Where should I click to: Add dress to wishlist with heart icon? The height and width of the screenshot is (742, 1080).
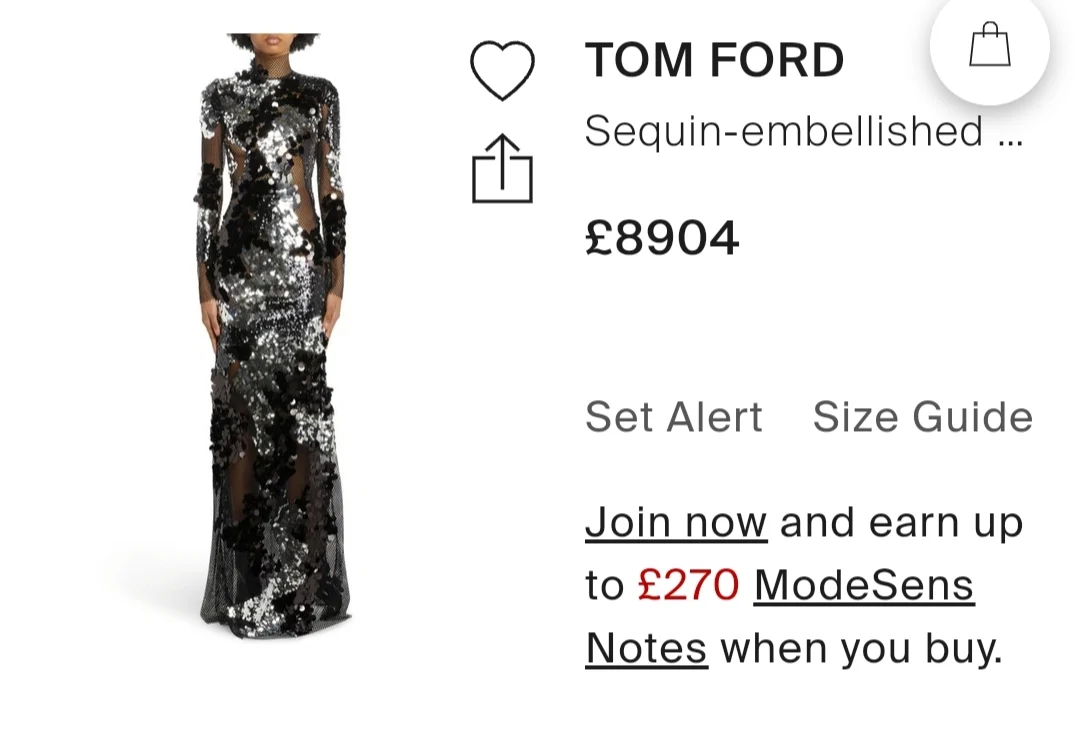click(502, 70)
